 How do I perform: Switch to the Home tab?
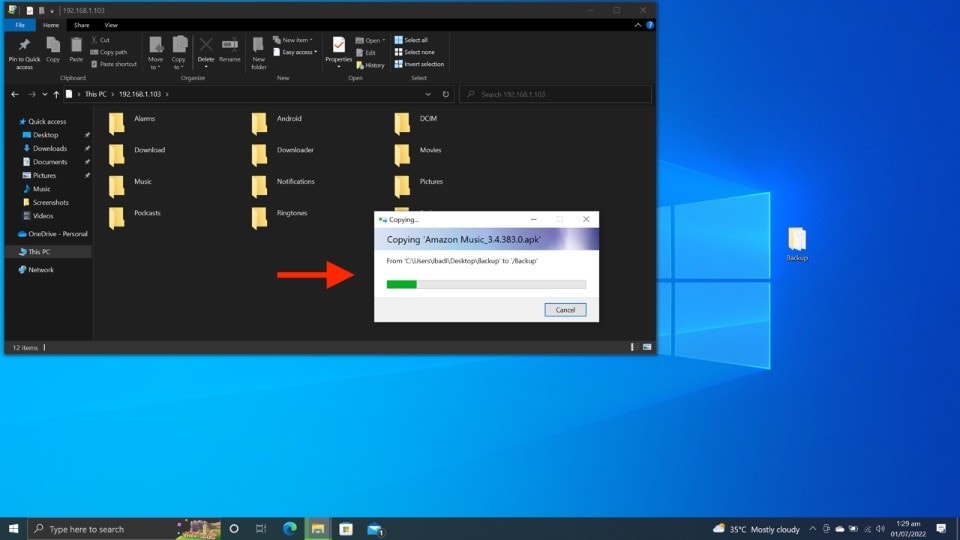[x=51, y=25]
